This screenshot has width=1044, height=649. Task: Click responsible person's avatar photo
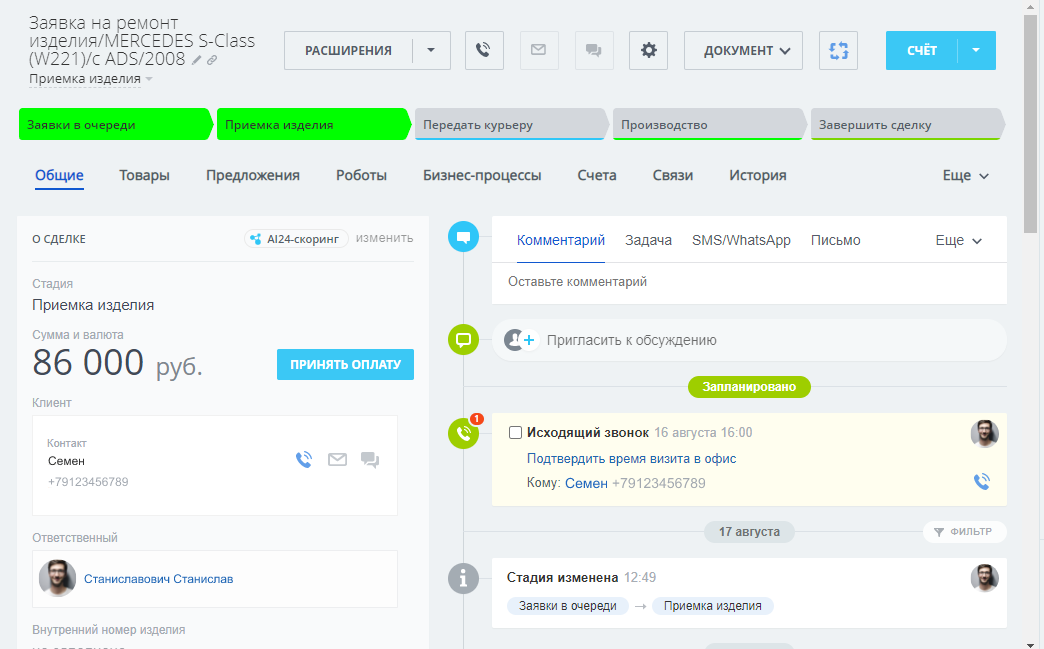[57, 578]
